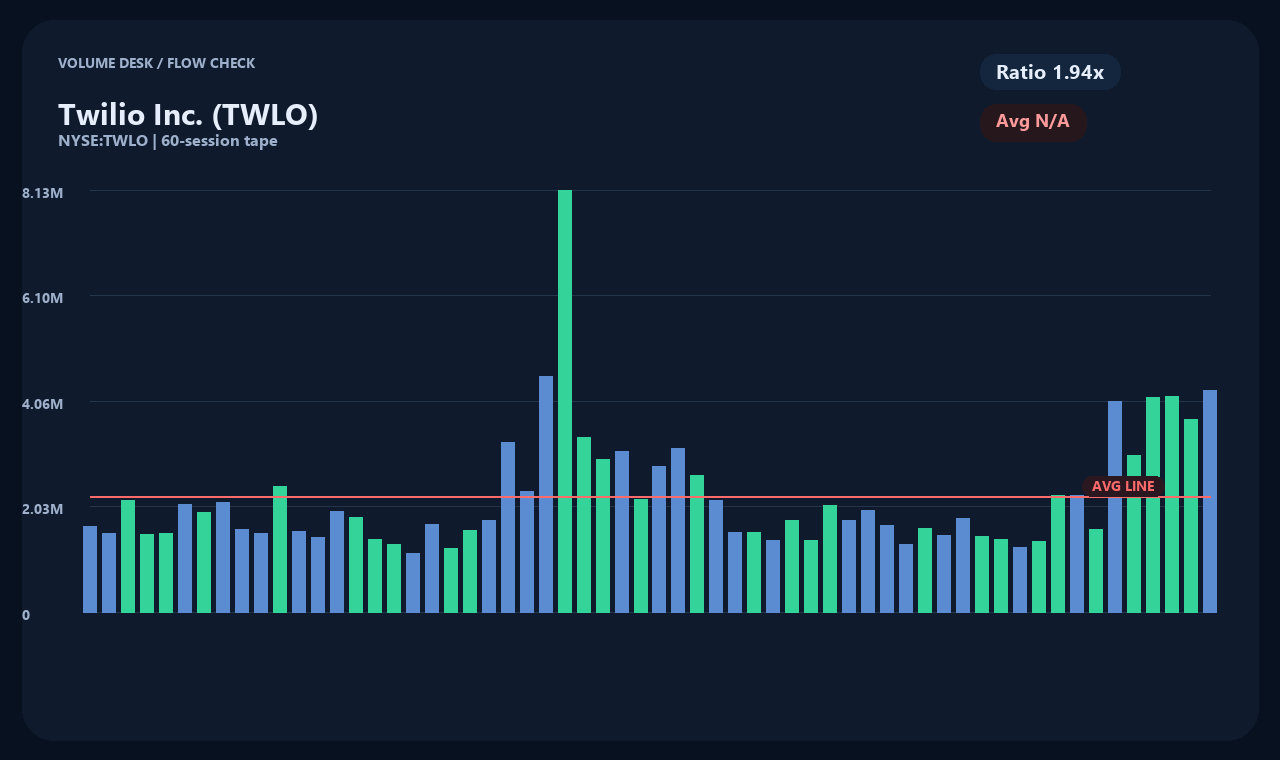Screen dimensions: 1280x760
Task: Click the VOLUME DESK / FLOW CHECK header
Action: click(157, 63)
